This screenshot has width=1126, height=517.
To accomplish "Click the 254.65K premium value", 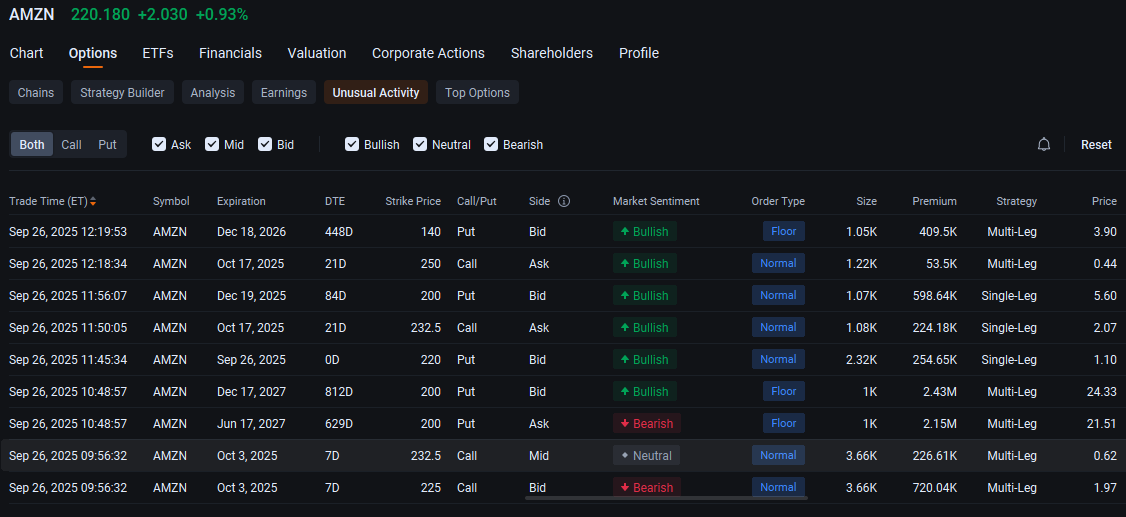I will (934, 360).
